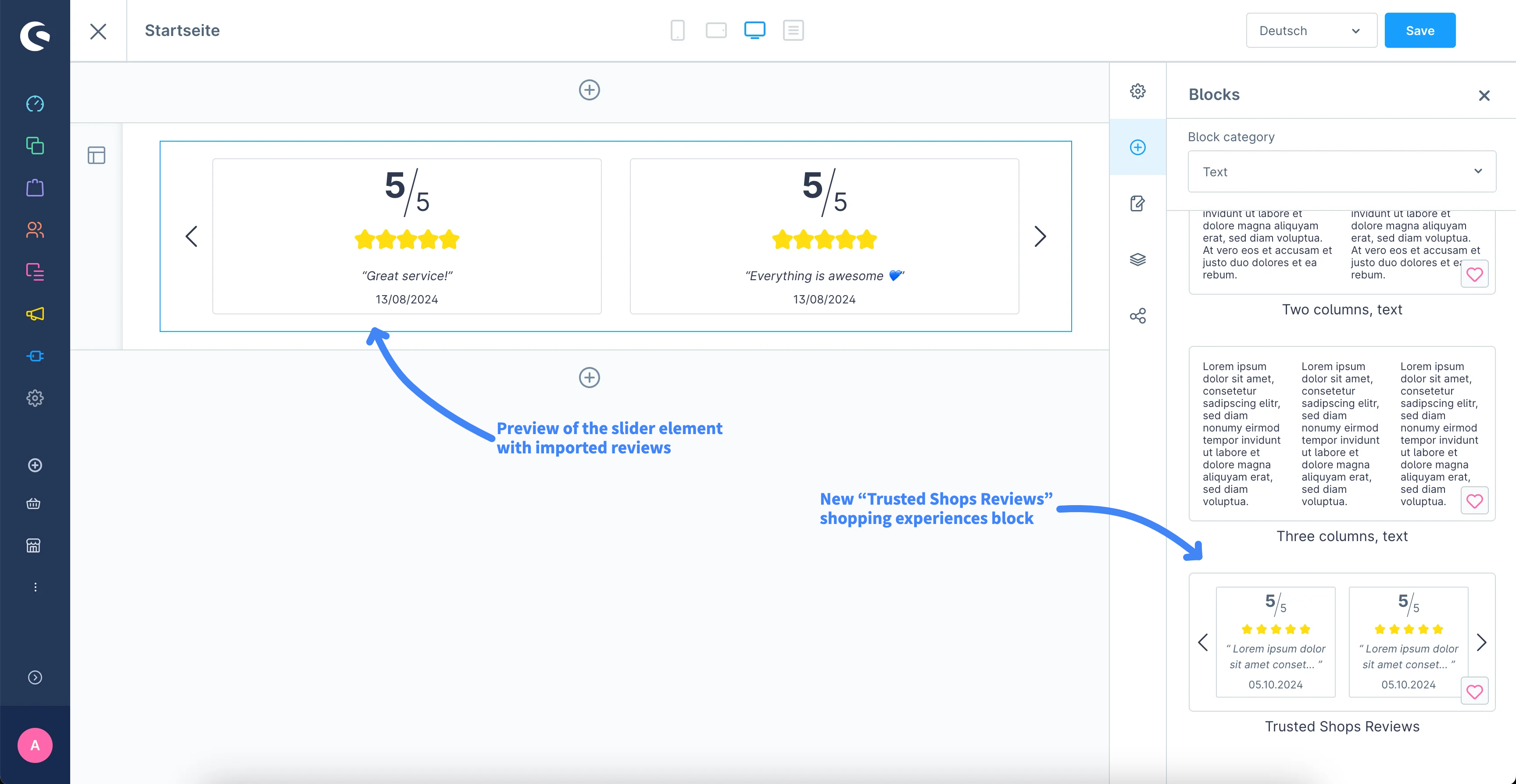
Task: Open the Orders bag icon
Action: click(35, 188)
